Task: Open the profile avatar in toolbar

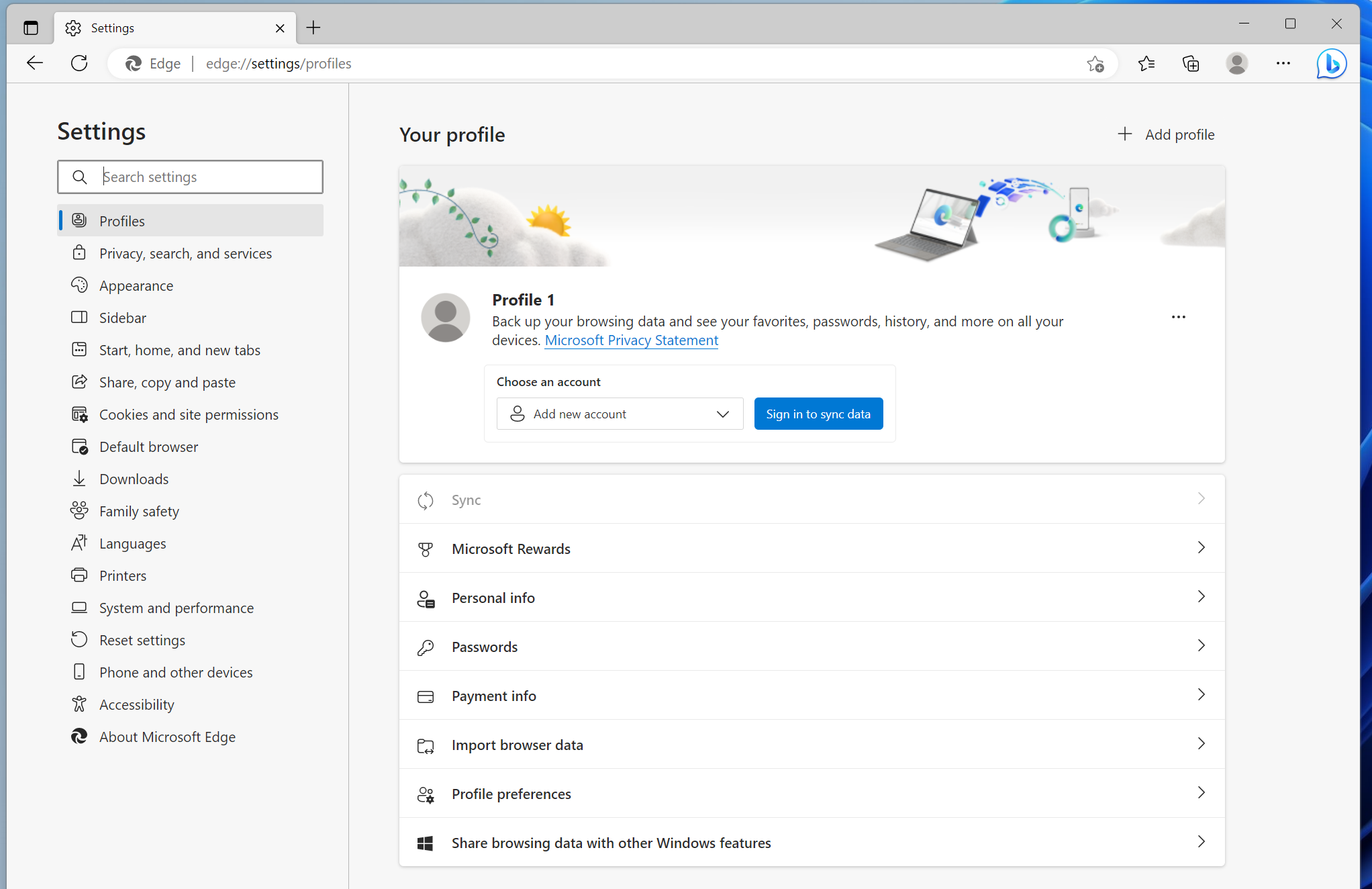Action: click(x=1236, y=64)
